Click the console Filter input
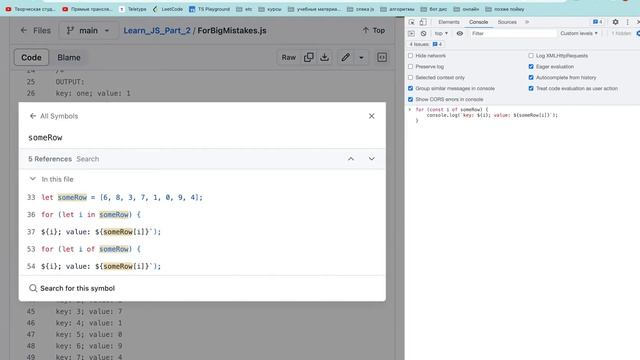Image resolution: width=640 pixels, height=360 pixels. [513, 33]
